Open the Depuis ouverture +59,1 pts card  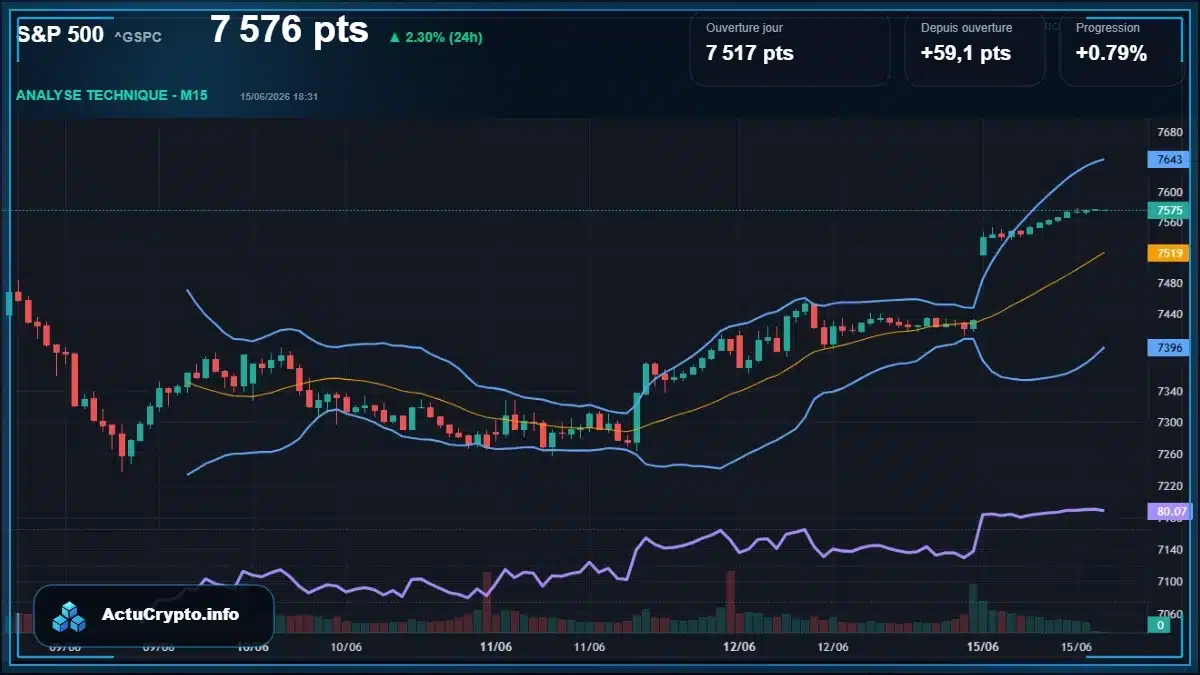[974, 49]
